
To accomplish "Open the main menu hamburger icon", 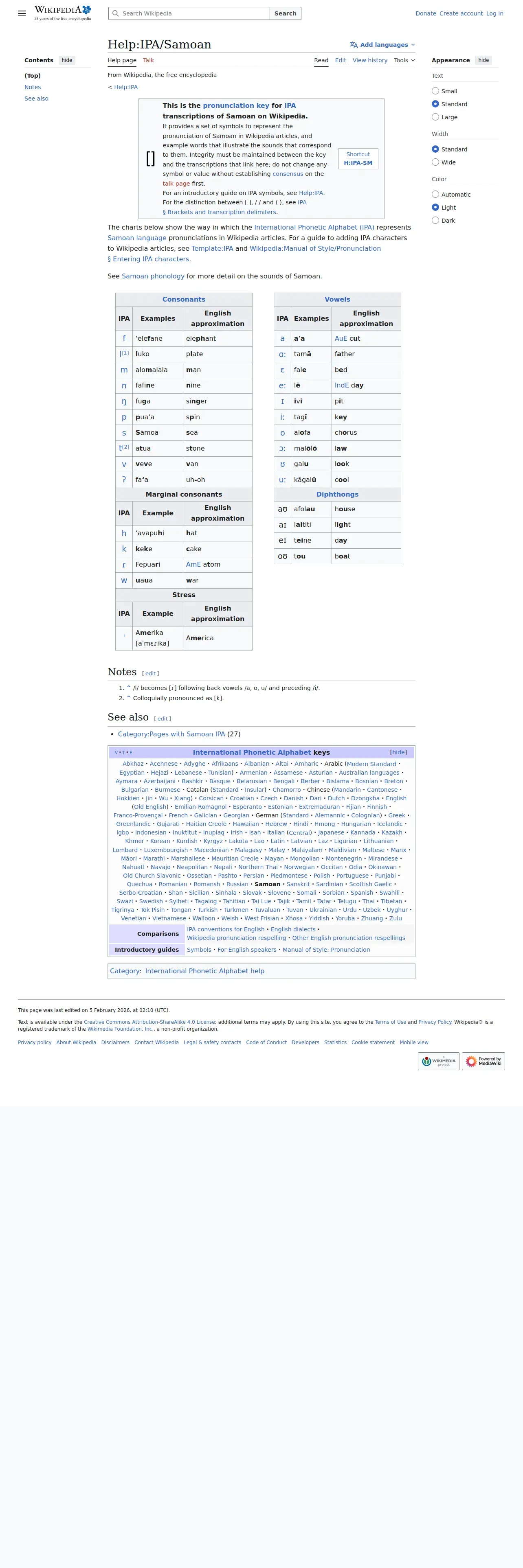I will tap(22, 13).
